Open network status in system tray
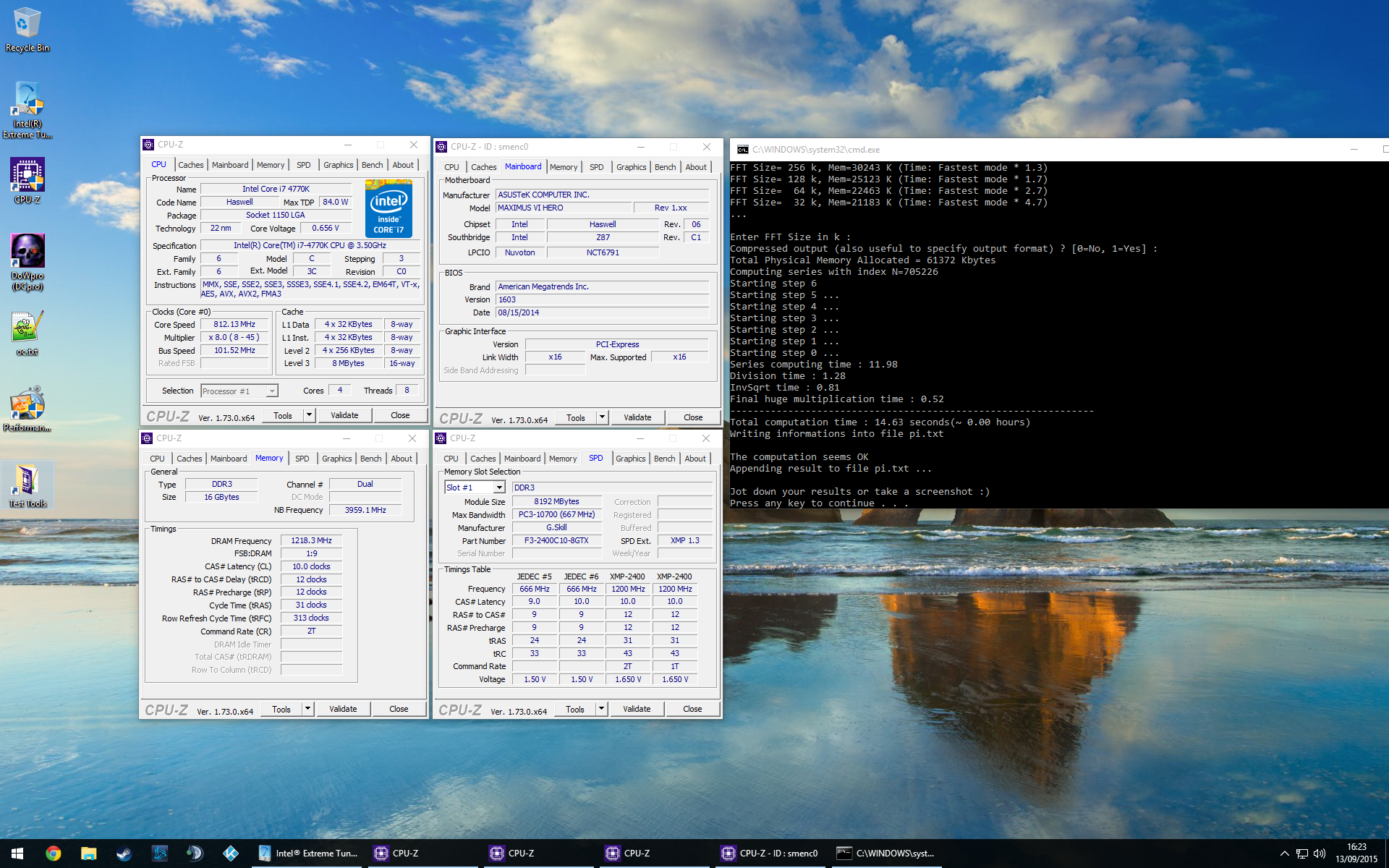Viewport: 1389px width, 868px height. click(1301, 854)
